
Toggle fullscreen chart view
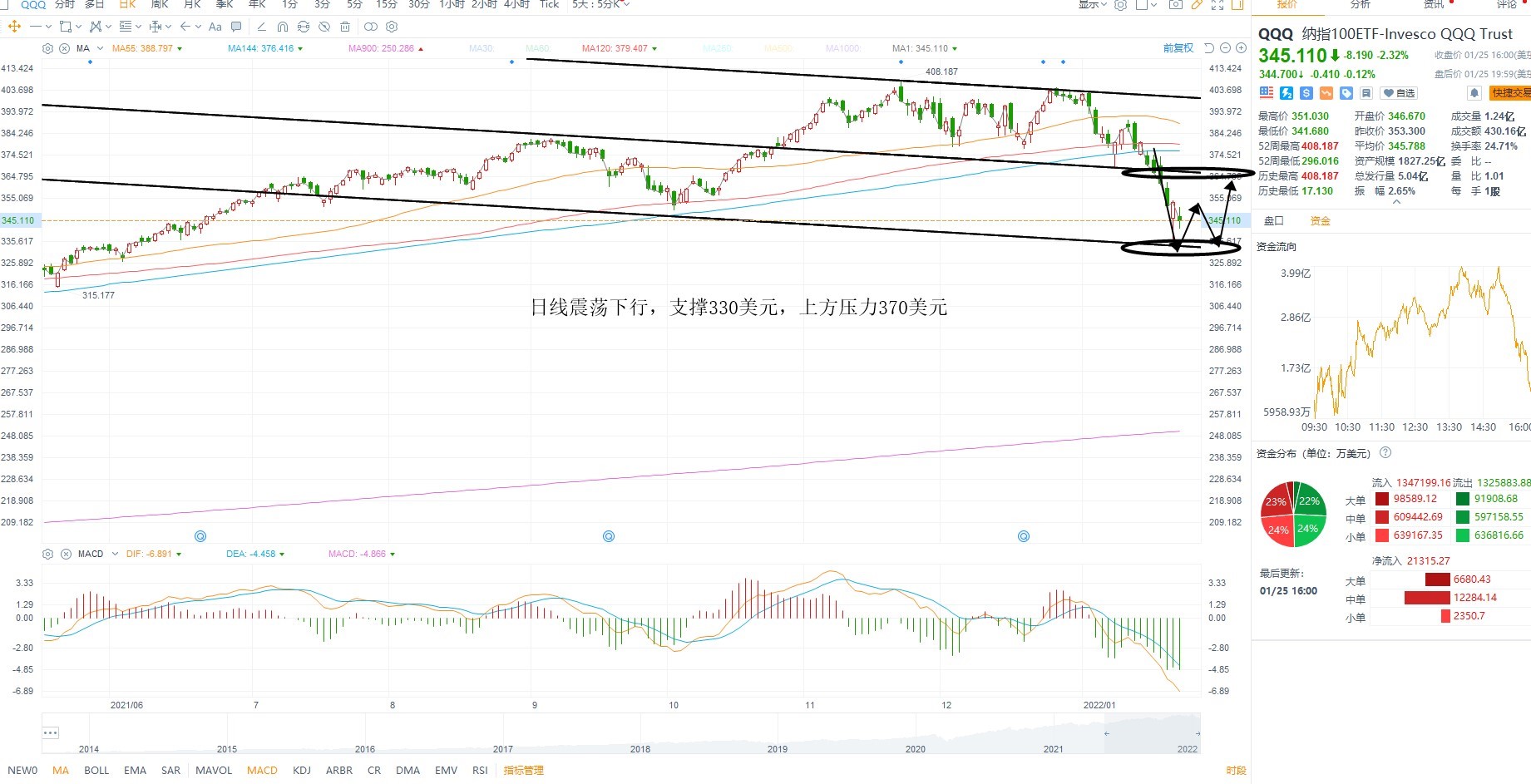[x=1217, y=4]
